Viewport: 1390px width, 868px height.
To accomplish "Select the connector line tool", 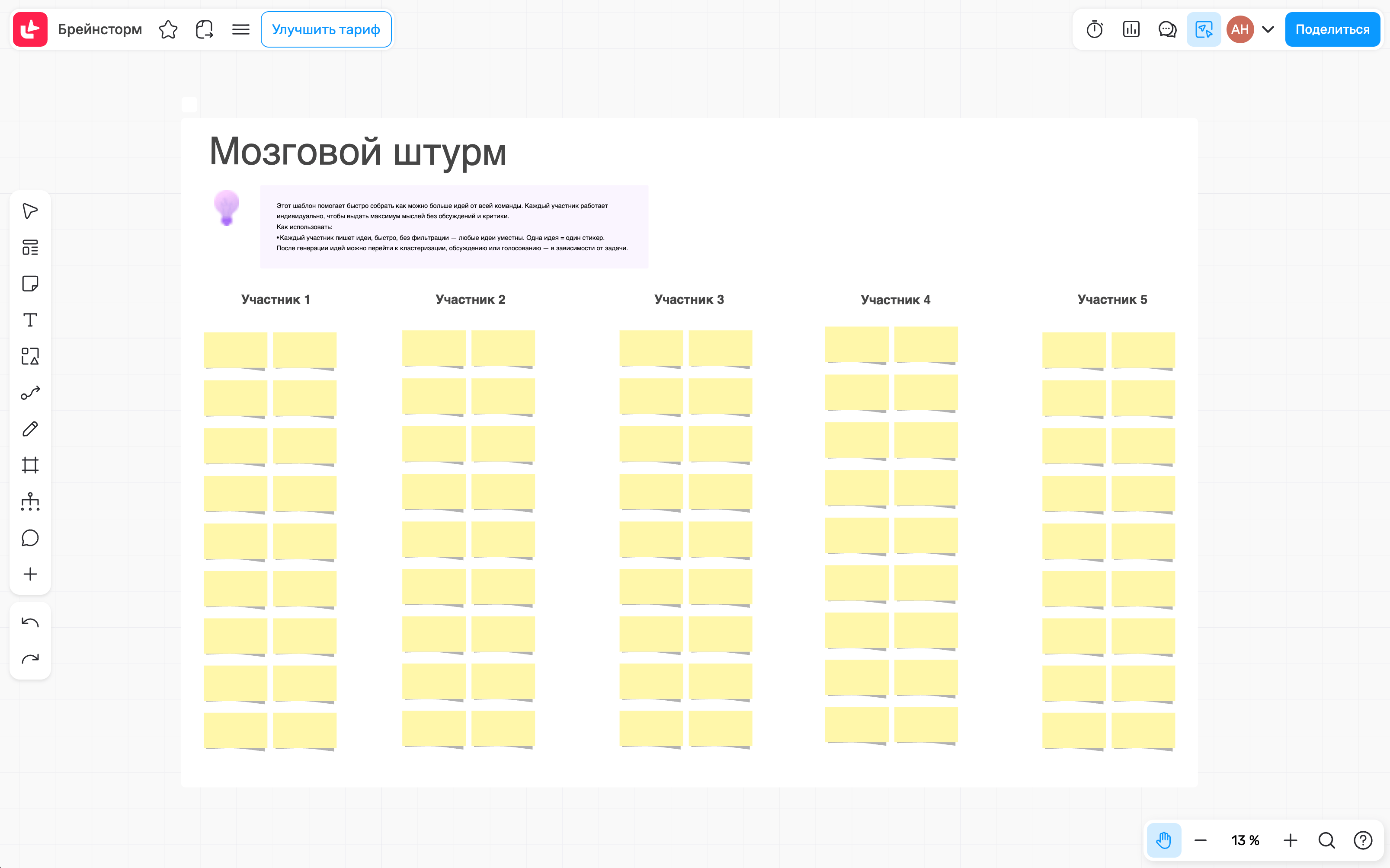I will (30, 393).
